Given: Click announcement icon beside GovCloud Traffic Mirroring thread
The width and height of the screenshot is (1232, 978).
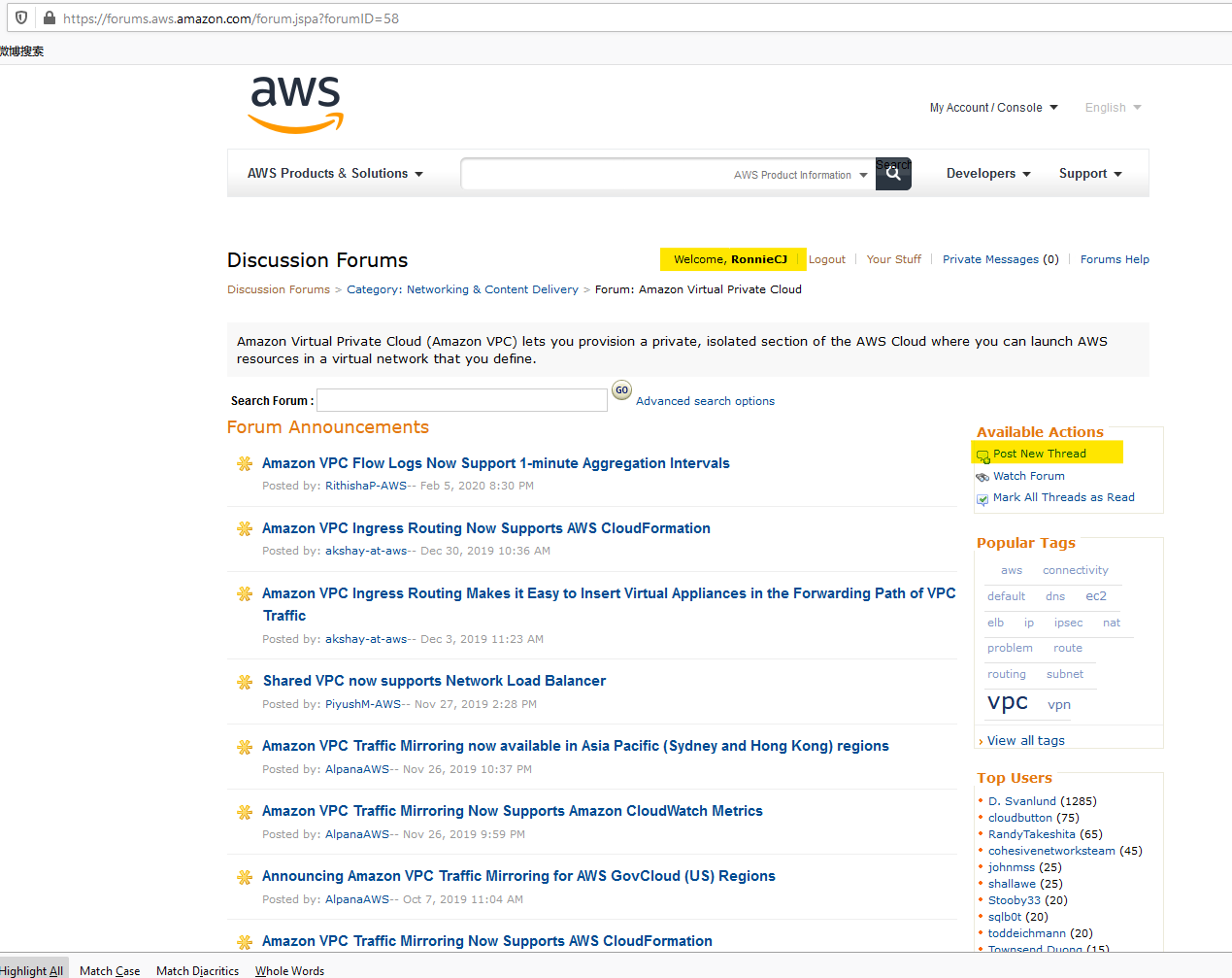Looking at the screenshot, I should 245,877.
